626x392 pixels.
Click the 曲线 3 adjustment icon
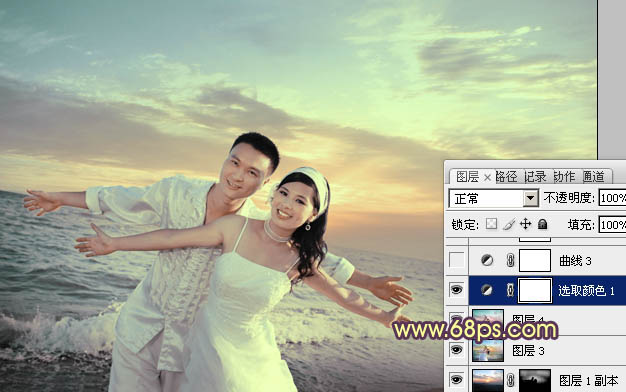pos(487,260)
